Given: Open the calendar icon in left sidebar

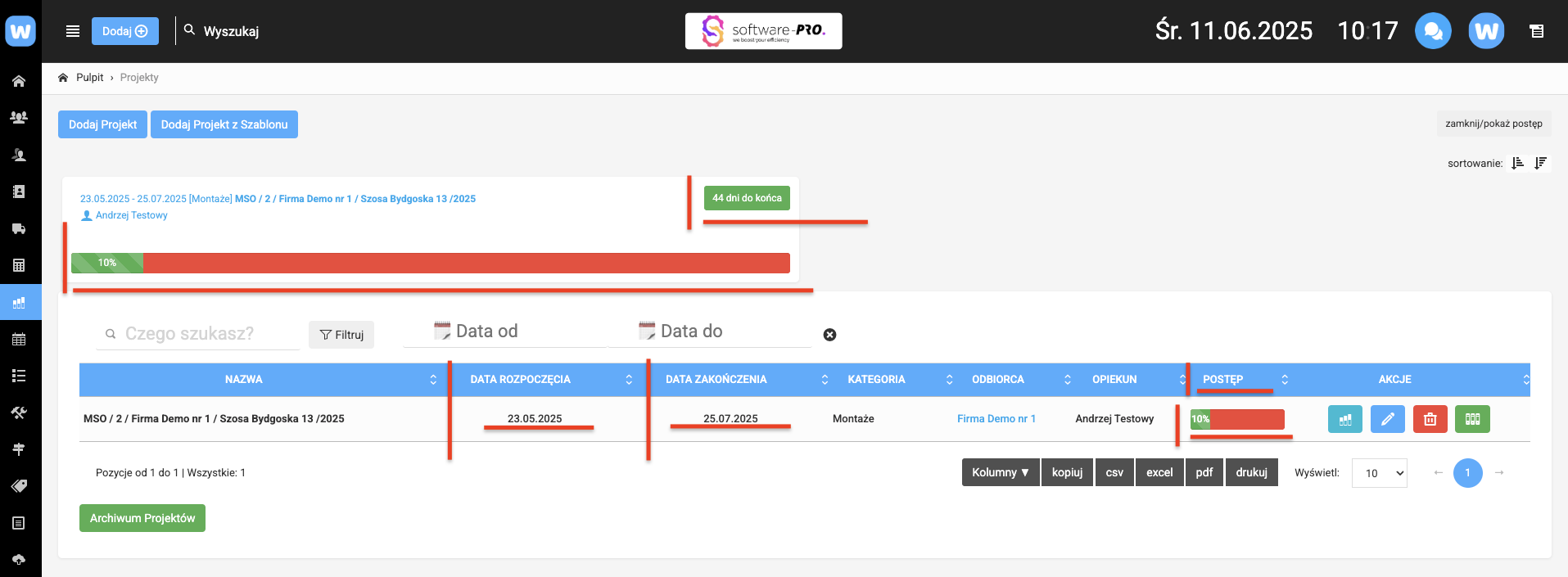Looking at the screenshot, I should tap(20, 339).
